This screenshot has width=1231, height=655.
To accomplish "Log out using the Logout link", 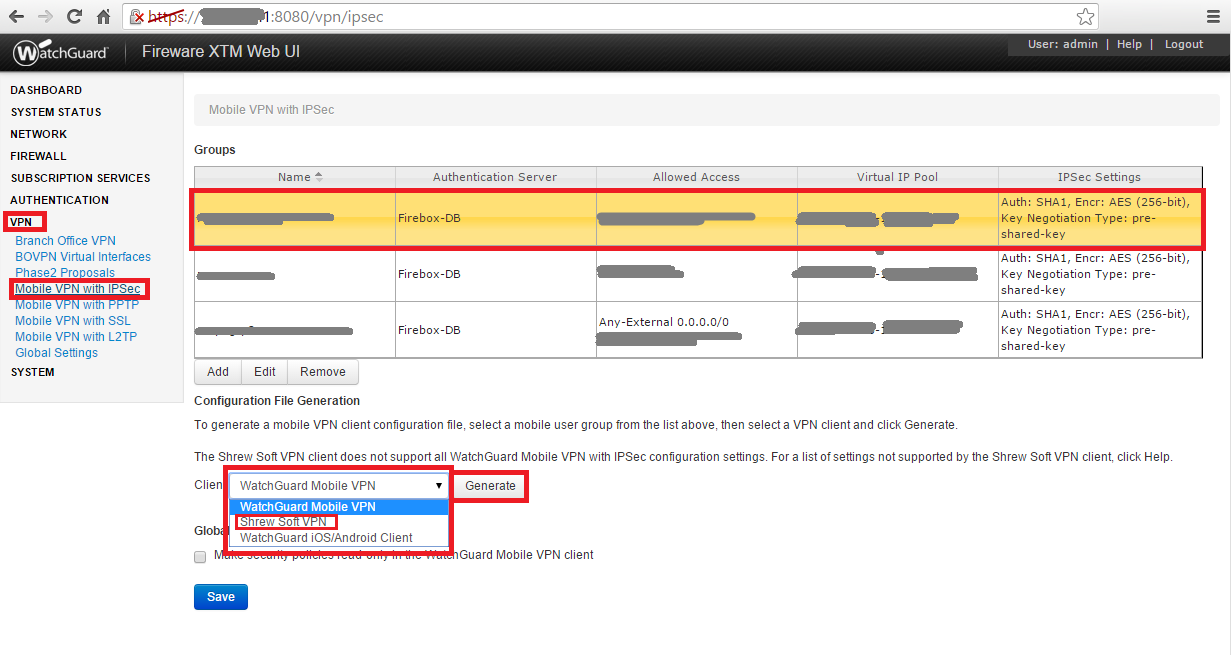I will pyautogui.click(x=1184, y=44).
